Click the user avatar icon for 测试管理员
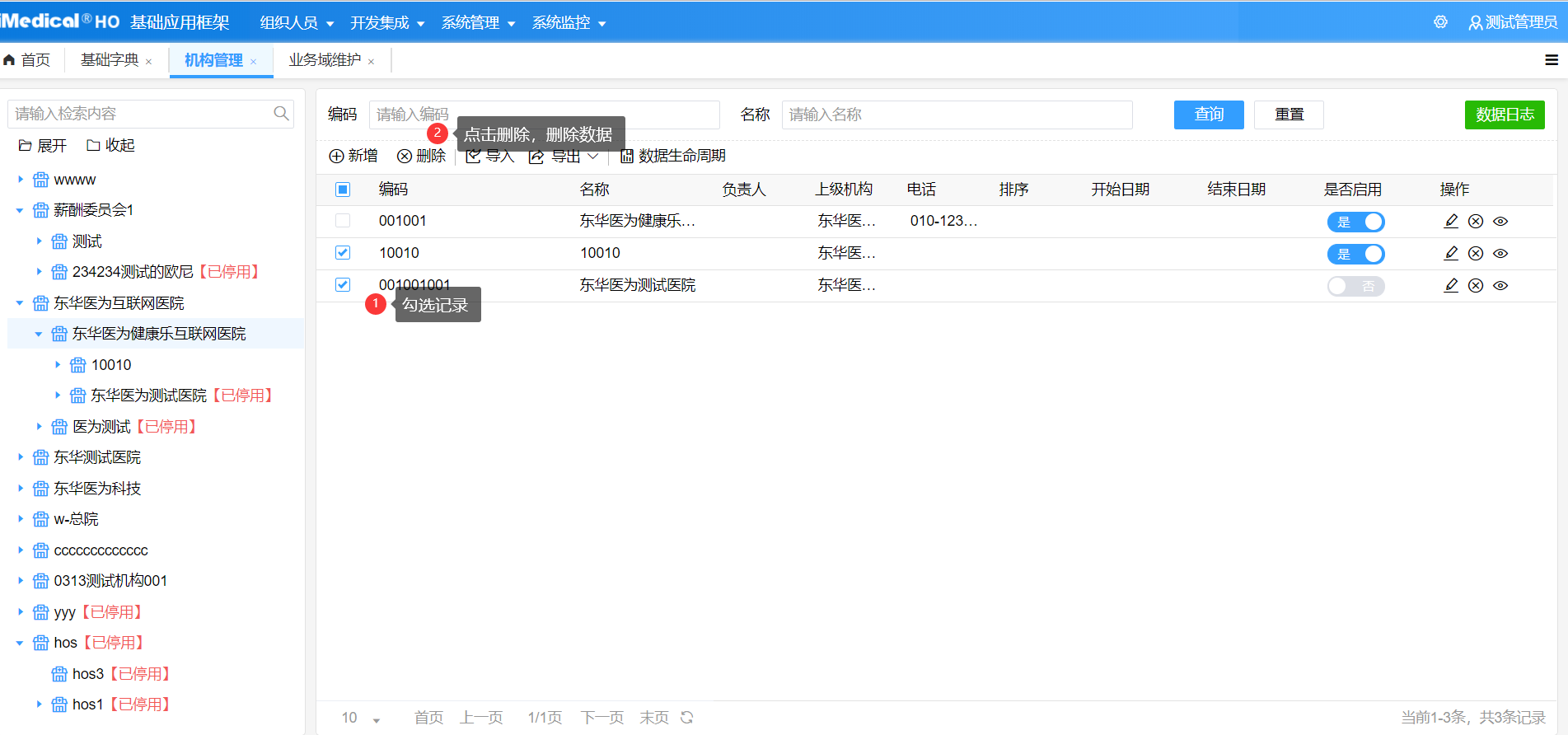 point(1476,23)
